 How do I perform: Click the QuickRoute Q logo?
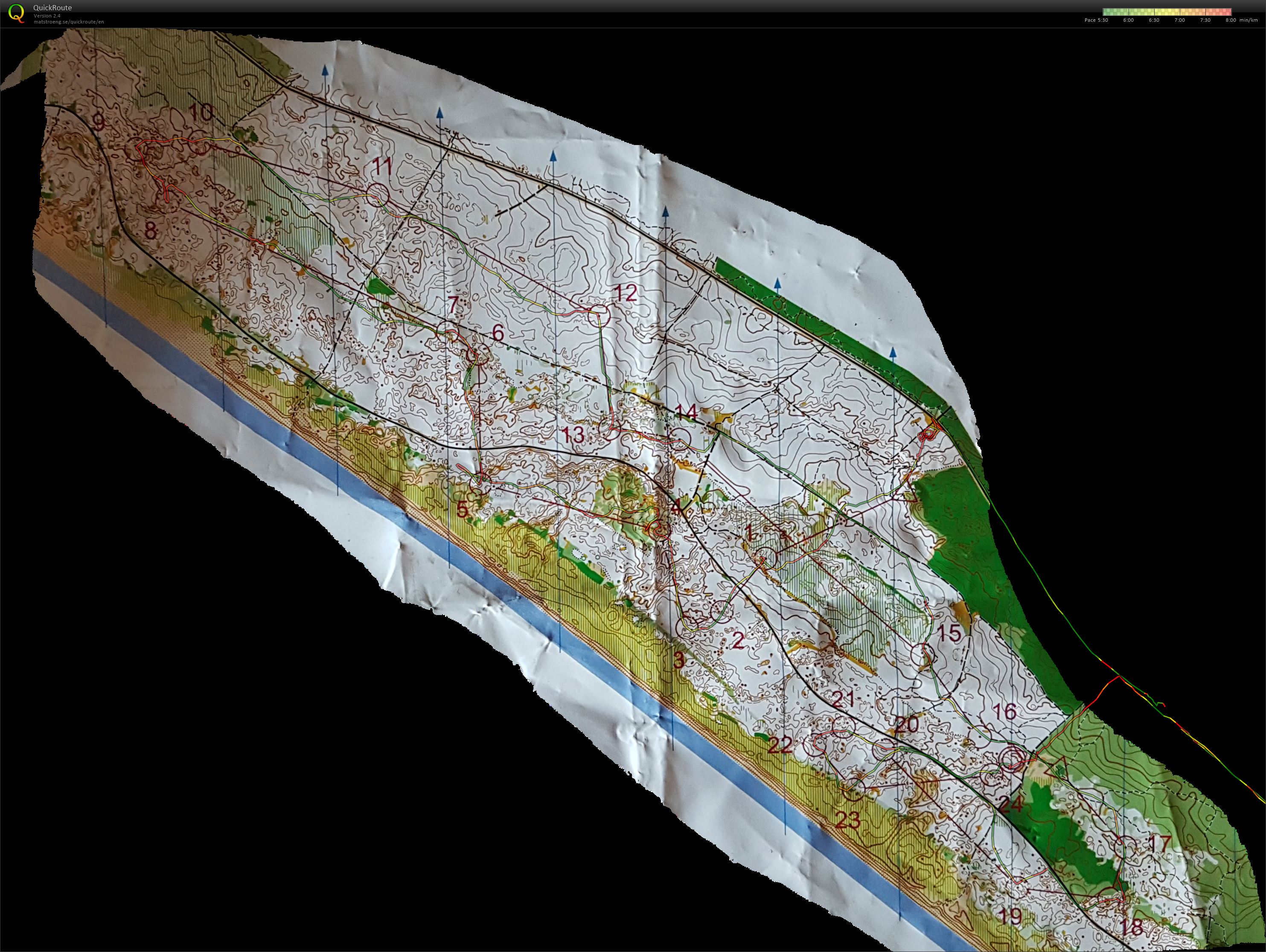coord(17,13)
